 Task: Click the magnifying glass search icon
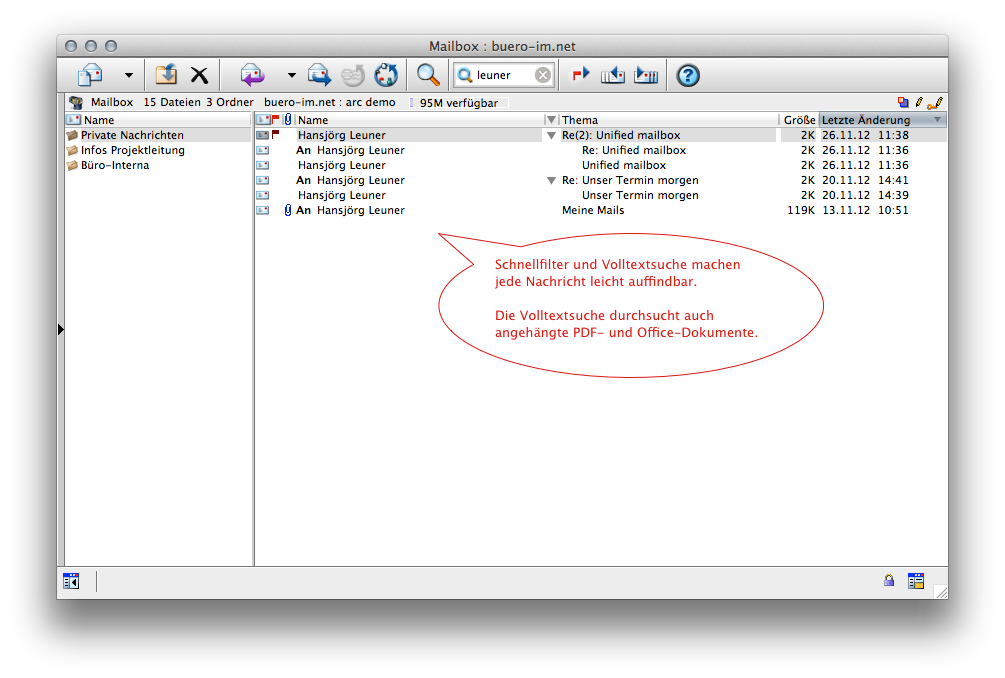pos(428,75)
